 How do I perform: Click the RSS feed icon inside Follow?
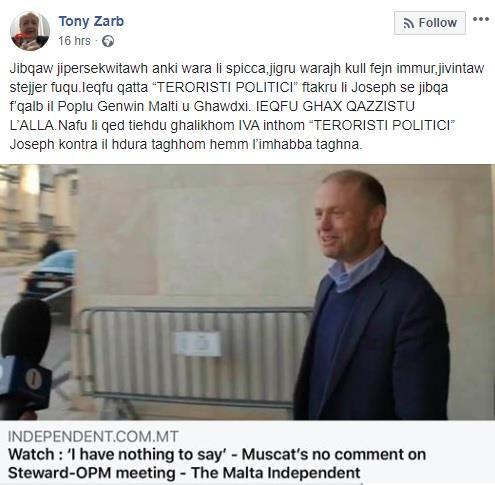tap(408, 23)
